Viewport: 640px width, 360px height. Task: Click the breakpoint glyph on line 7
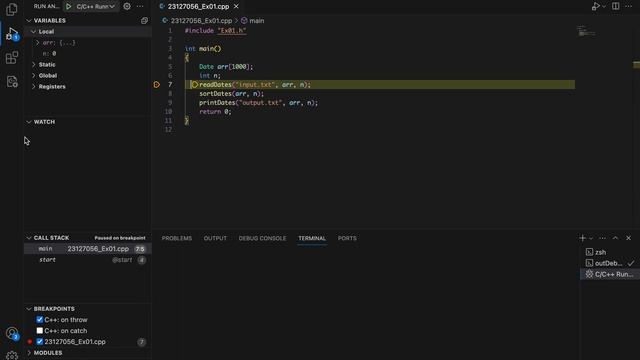pyautogui.click(x=157, y=84)
